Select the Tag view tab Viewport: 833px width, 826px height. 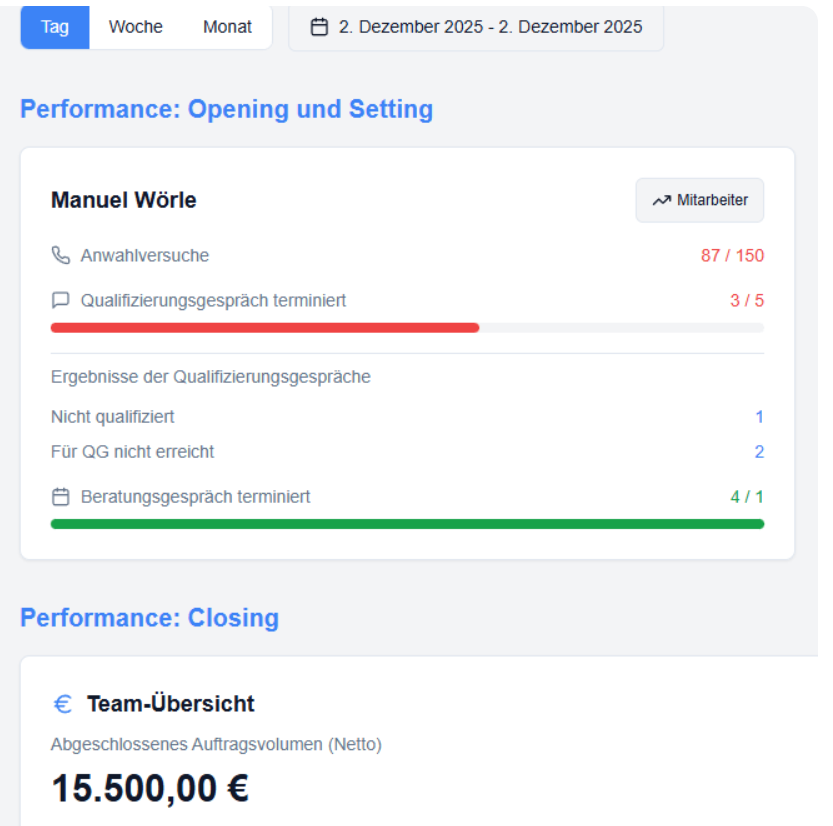55,27
